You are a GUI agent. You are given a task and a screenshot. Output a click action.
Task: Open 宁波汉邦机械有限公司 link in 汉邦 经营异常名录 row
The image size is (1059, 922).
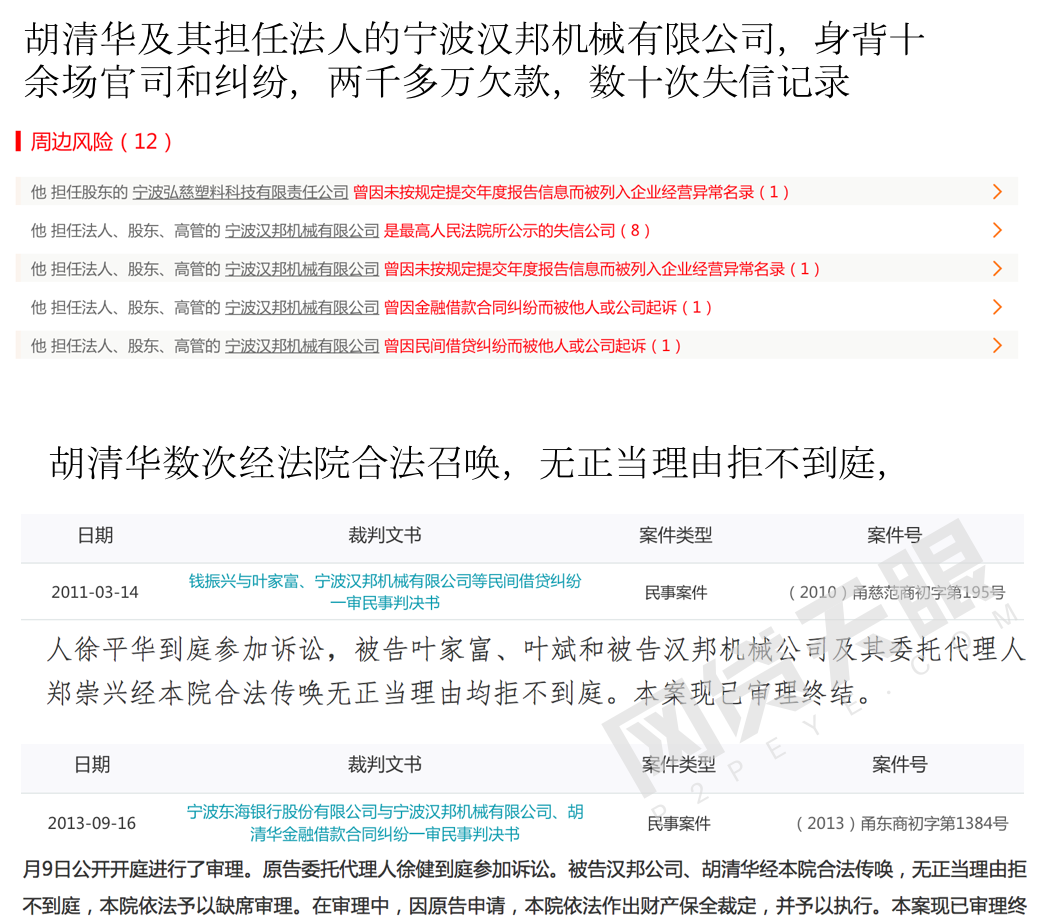coord(302,270)
